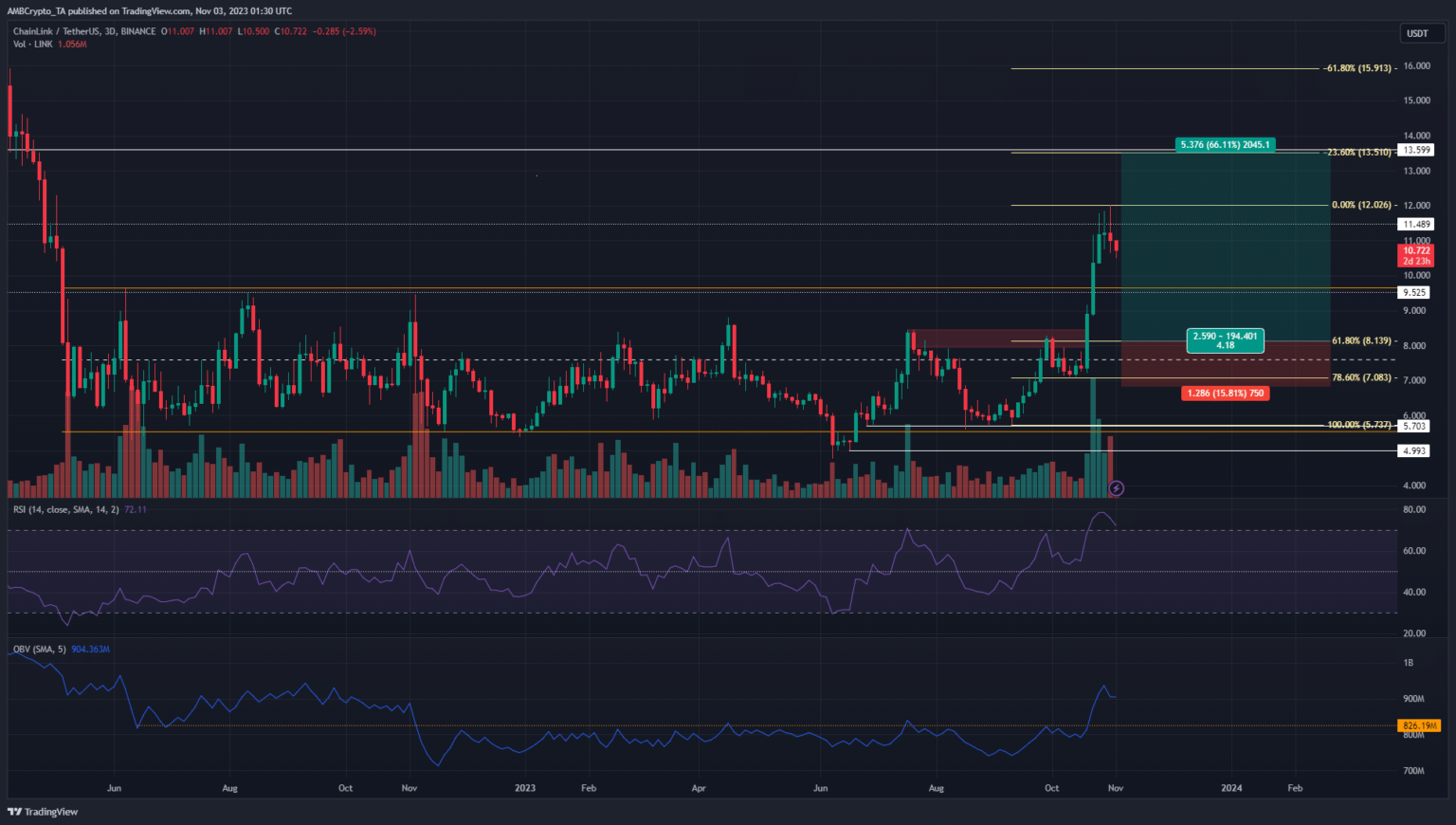Click the 2024 marker on the time axis
This screenshot has width=1456, height=825.
[x=1231, y=788]
